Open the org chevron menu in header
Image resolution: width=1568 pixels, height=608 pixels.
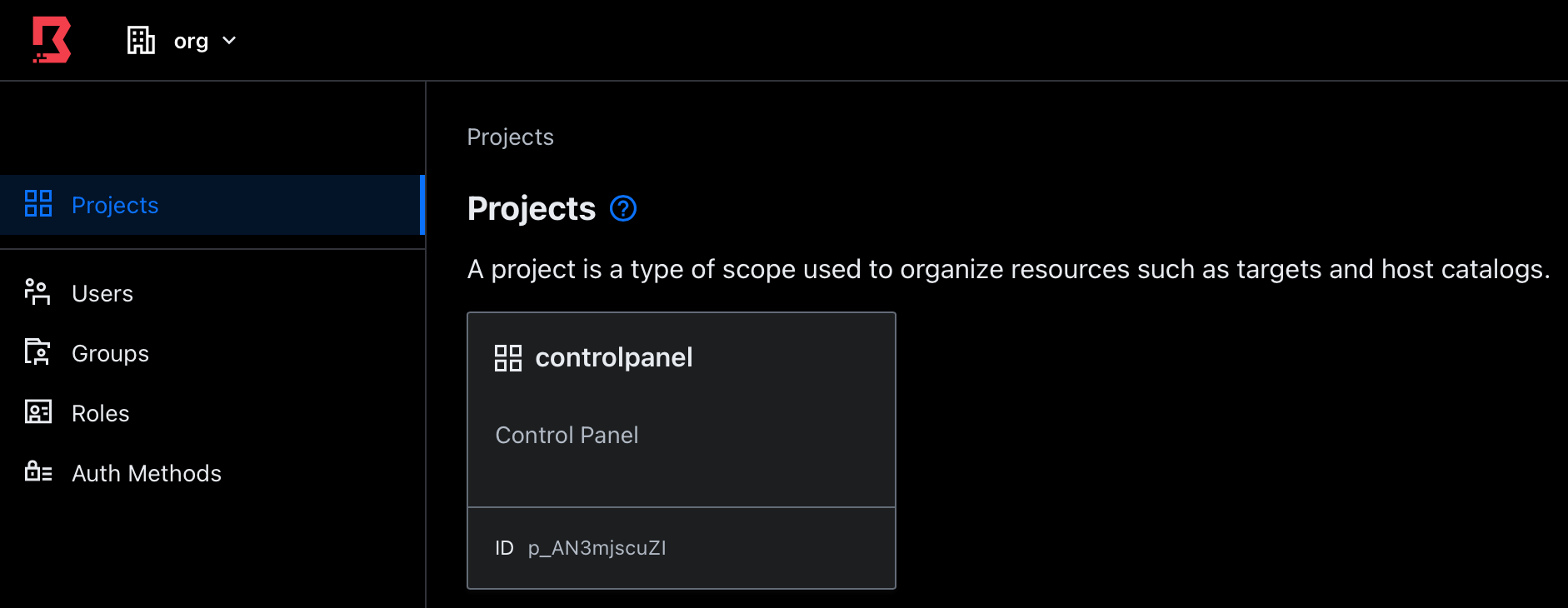229,40
